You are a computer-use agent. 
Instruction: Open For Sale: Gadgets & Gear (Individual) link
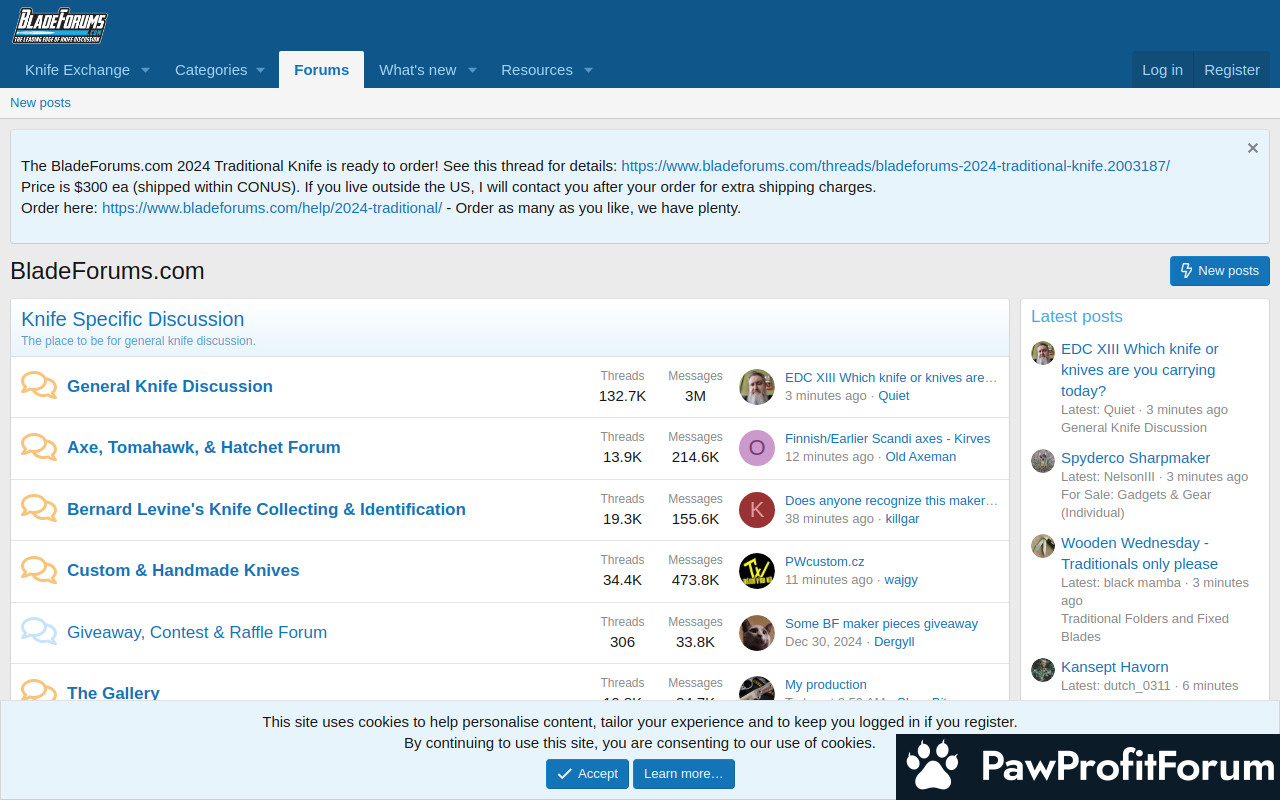click(x=1136, y=503)
